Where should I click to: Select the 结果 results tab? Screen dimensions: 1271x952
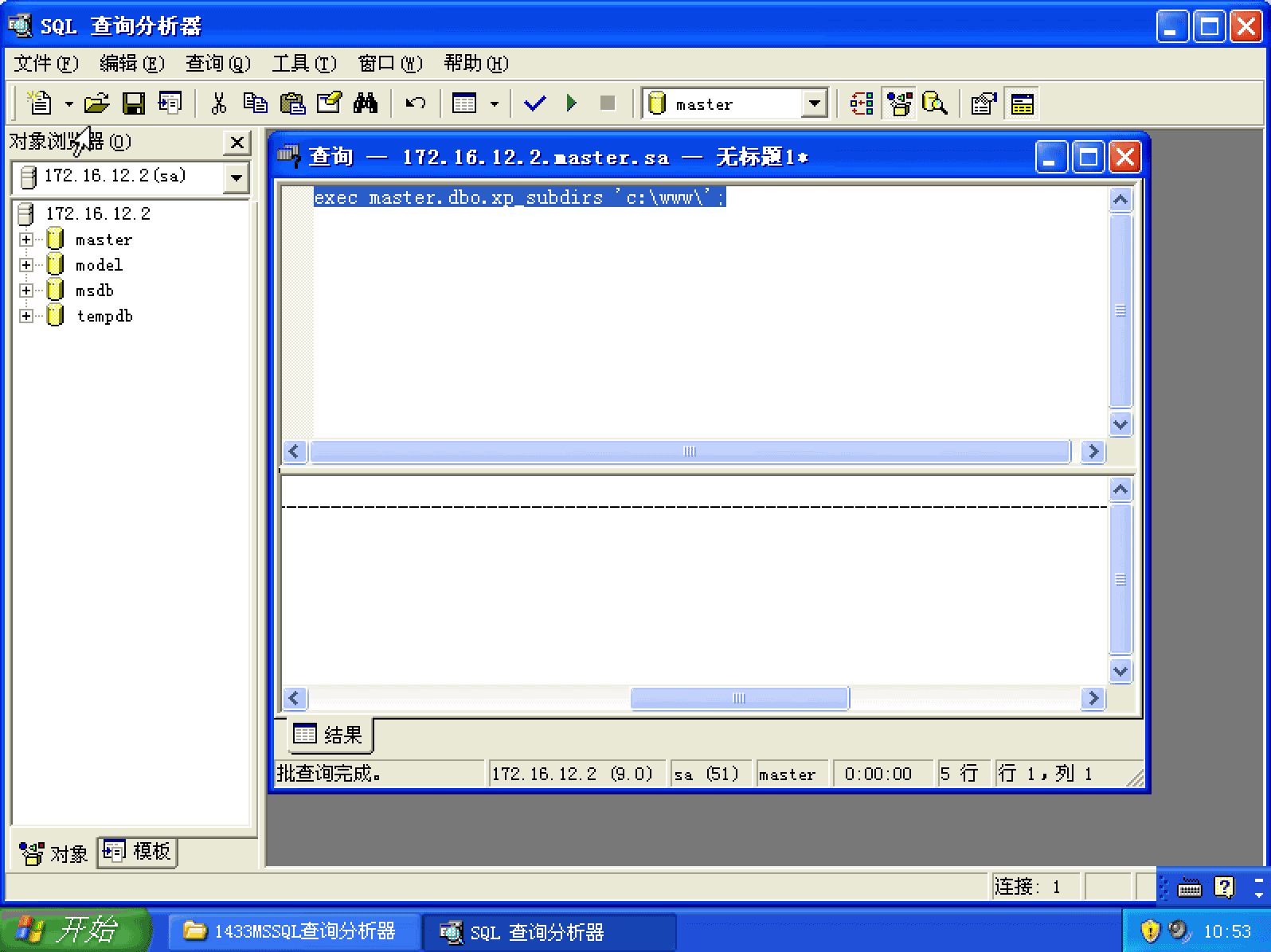[x=329, y=734]
